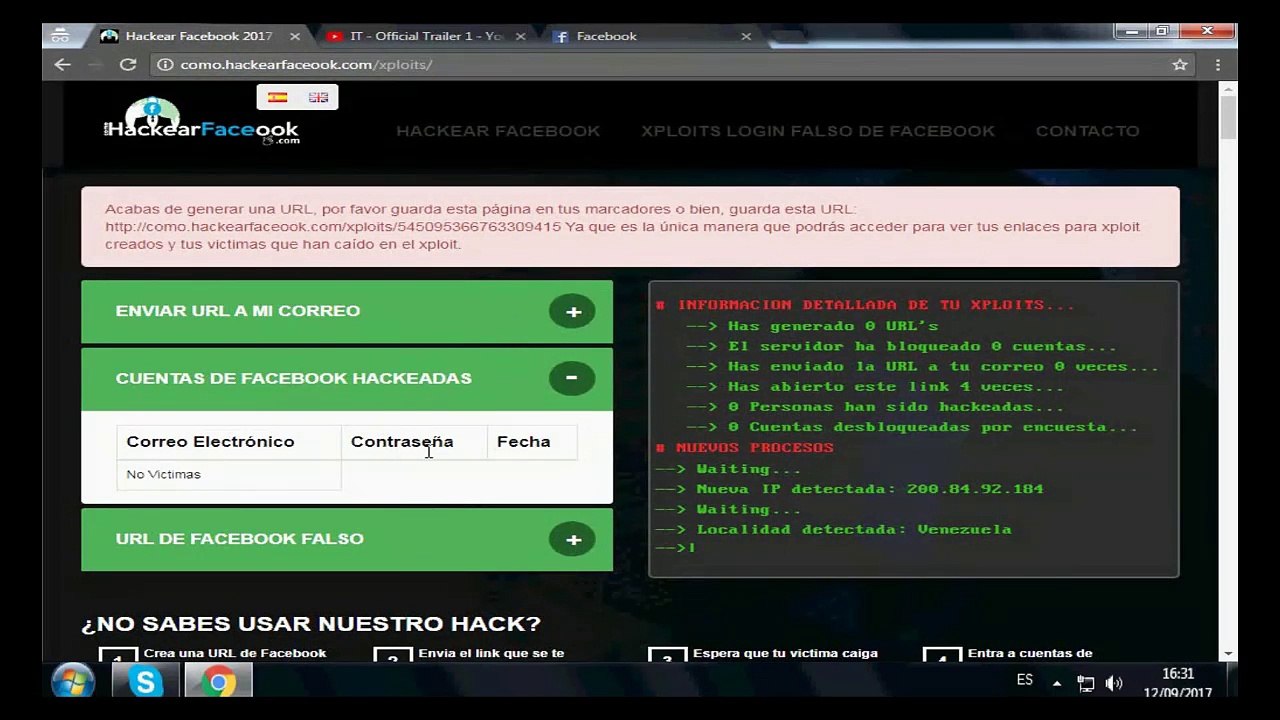
Task: Click 'El servidor ha bloqueado 0 cuentas' line
Action: pos(901,346)
